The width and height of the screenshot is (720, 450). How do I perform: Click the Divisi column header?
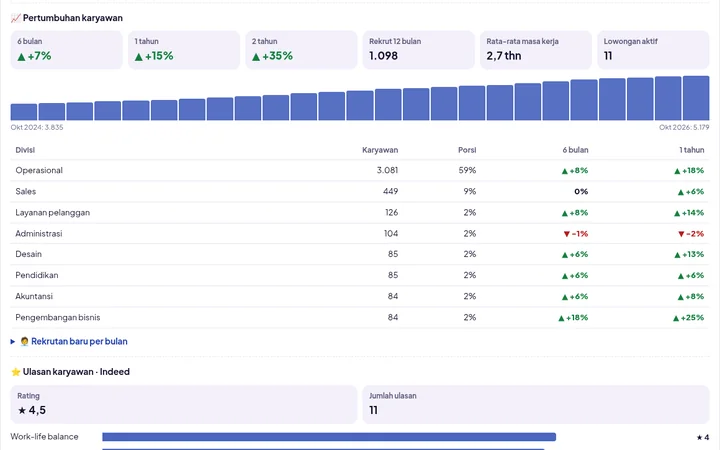point(25,150)
